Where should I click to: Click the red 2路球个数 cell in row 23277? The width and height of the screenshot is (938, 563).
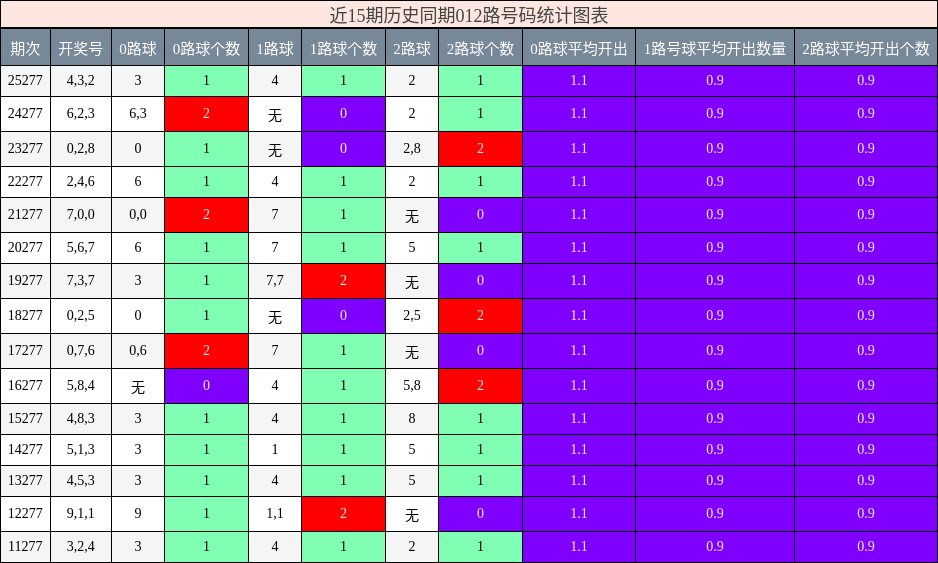tap(480, 148)
